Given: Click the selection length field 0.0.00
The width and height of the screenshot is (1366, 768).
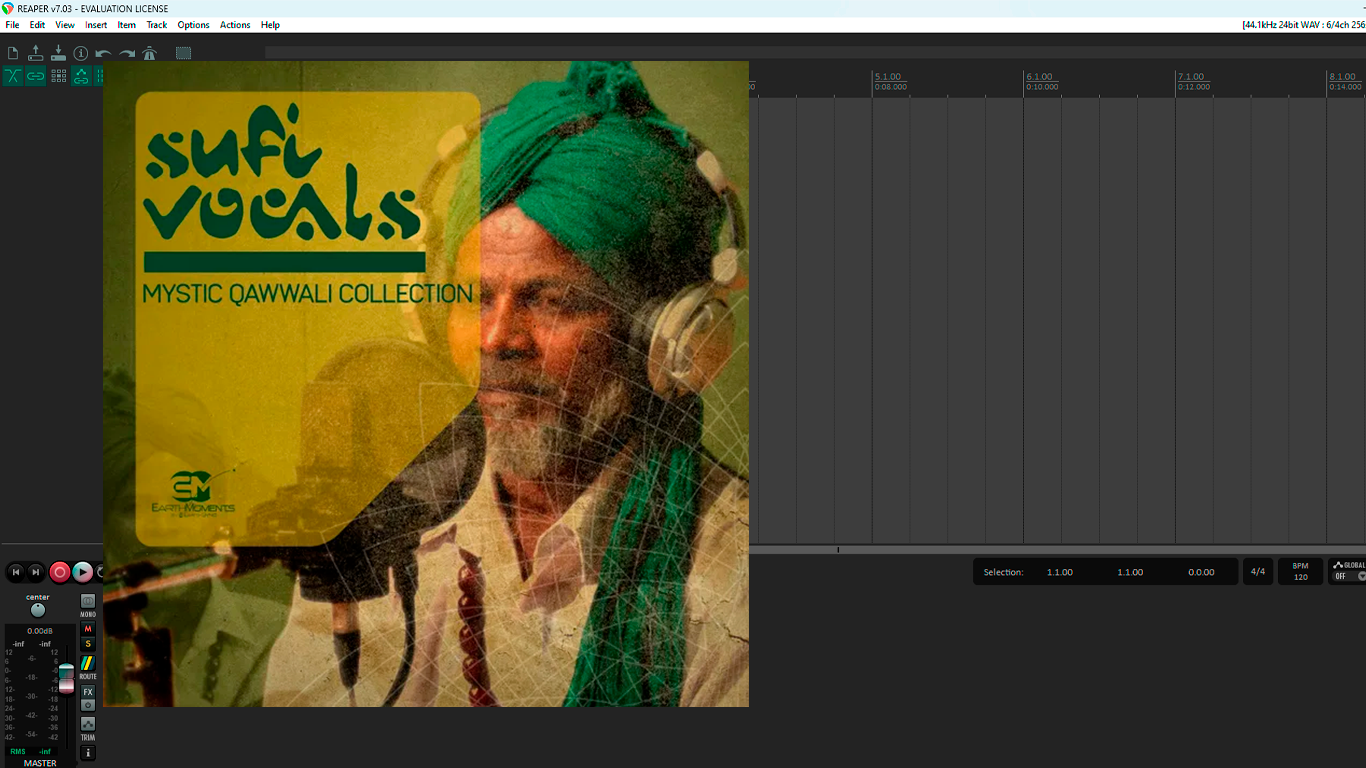Looking at the screenshot, I should pyautogui.click(x=1201, y=572).
